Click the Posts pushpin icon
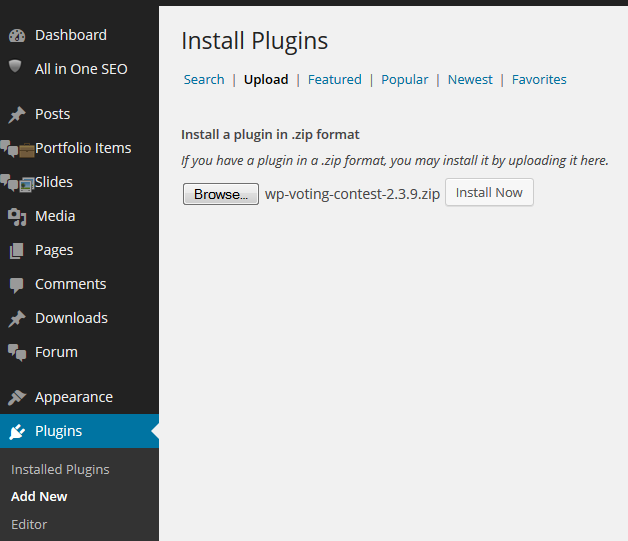628x541 pixels. point(17,115)
